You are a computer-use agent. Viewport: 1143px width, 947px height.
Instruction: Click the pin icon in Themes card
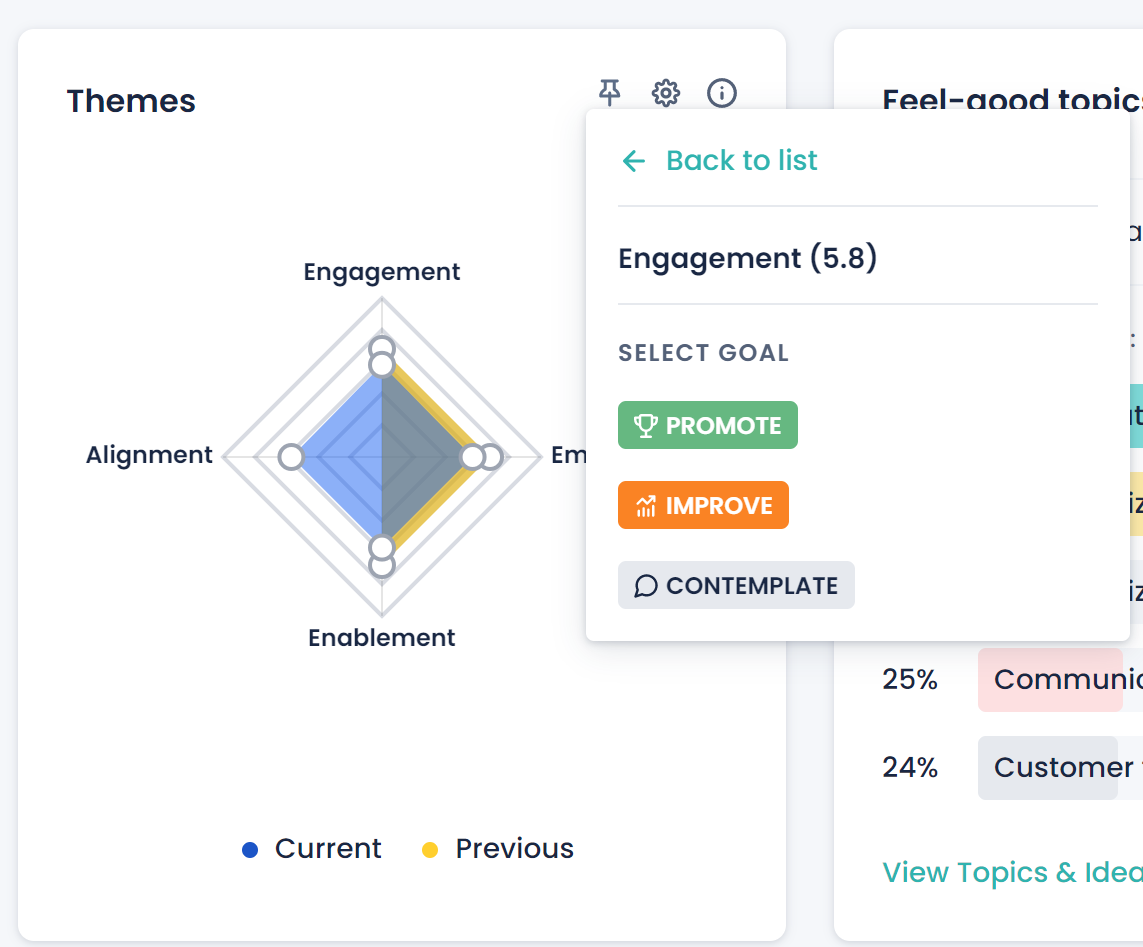[609, 93]
